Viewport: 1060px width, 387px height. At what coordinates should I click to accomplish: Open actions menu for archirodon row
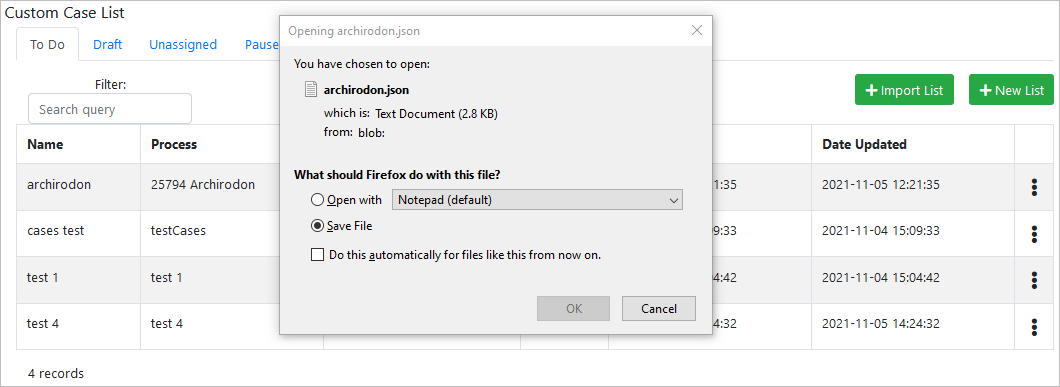pyautogui.click(x=1034, y=187)
